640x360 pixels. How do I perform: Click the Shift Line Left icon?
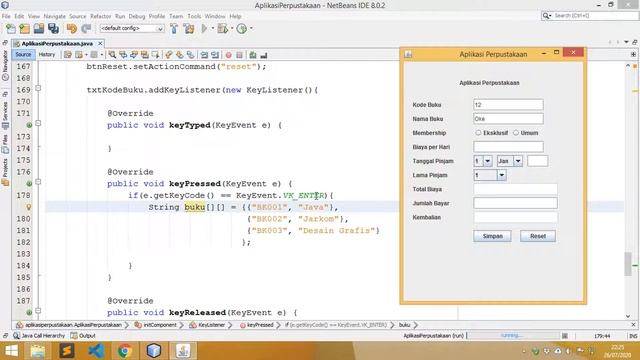pos(204,55)
